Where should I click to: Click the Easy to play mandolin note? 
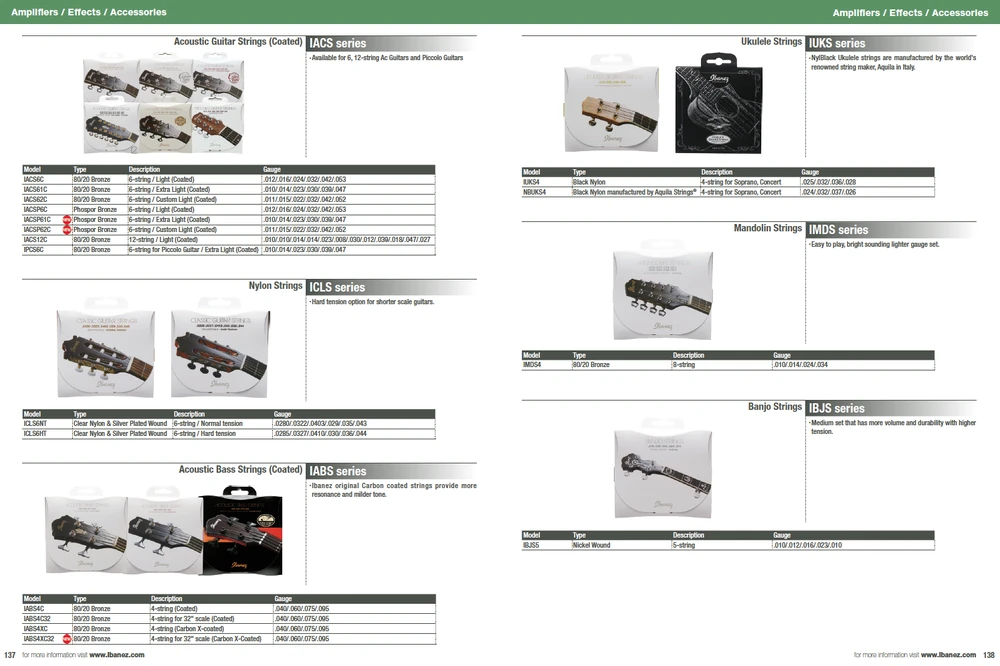874,244
